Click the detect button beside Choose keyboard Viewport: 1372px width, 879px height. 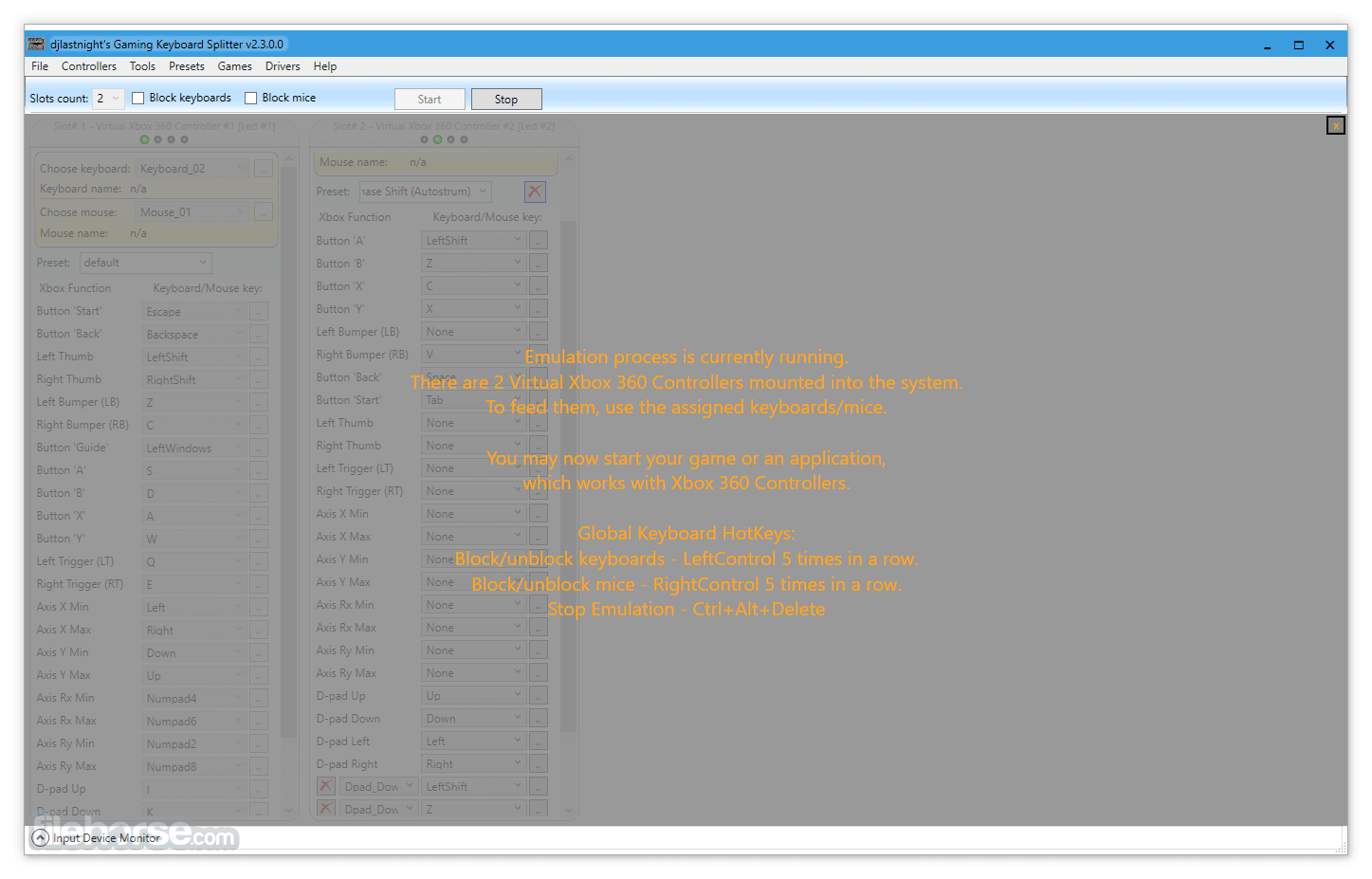coord(264,169)
